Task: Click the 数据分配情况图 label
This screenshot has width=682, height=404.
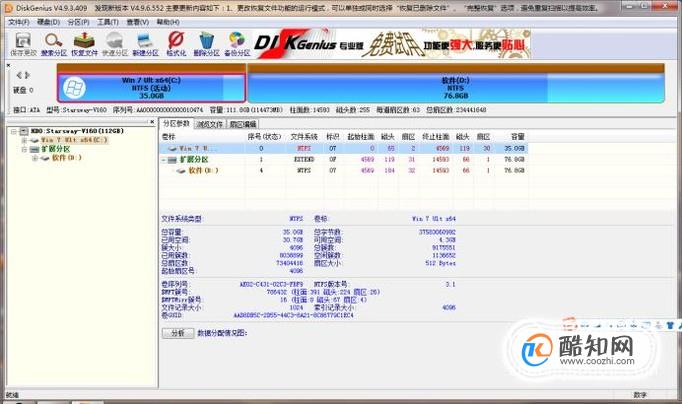Action: [x=222, y=333]
